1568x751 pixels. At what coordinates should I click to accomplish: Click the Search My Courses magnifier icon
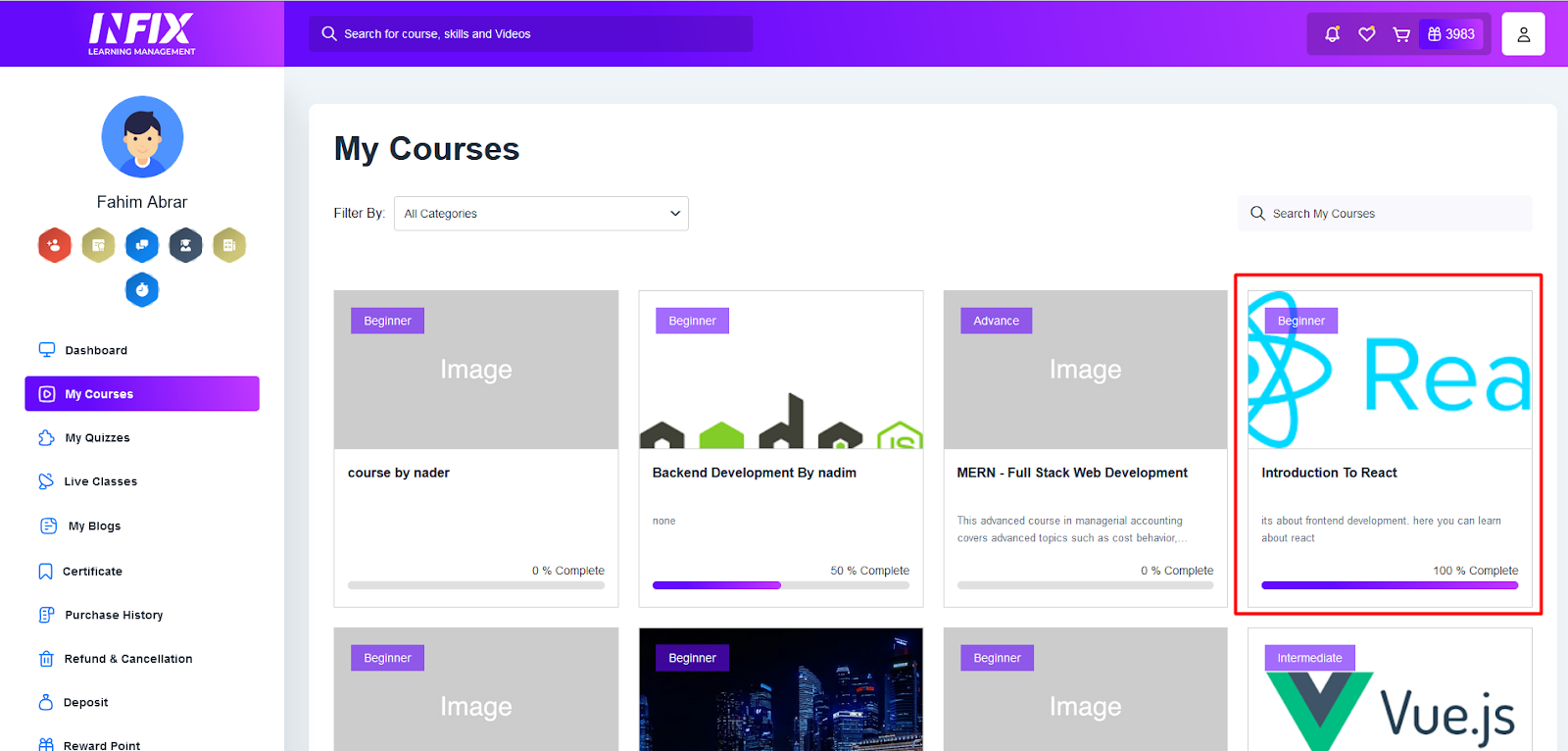(x=1257, y=214)
